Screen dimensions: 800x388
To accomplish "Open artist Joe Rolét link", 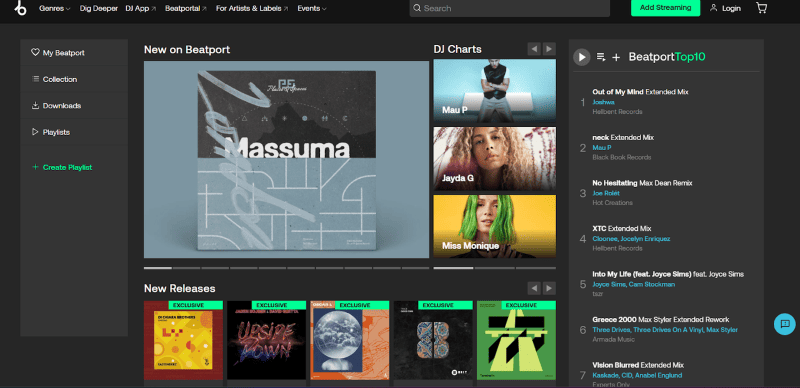I will click(606, 193).
